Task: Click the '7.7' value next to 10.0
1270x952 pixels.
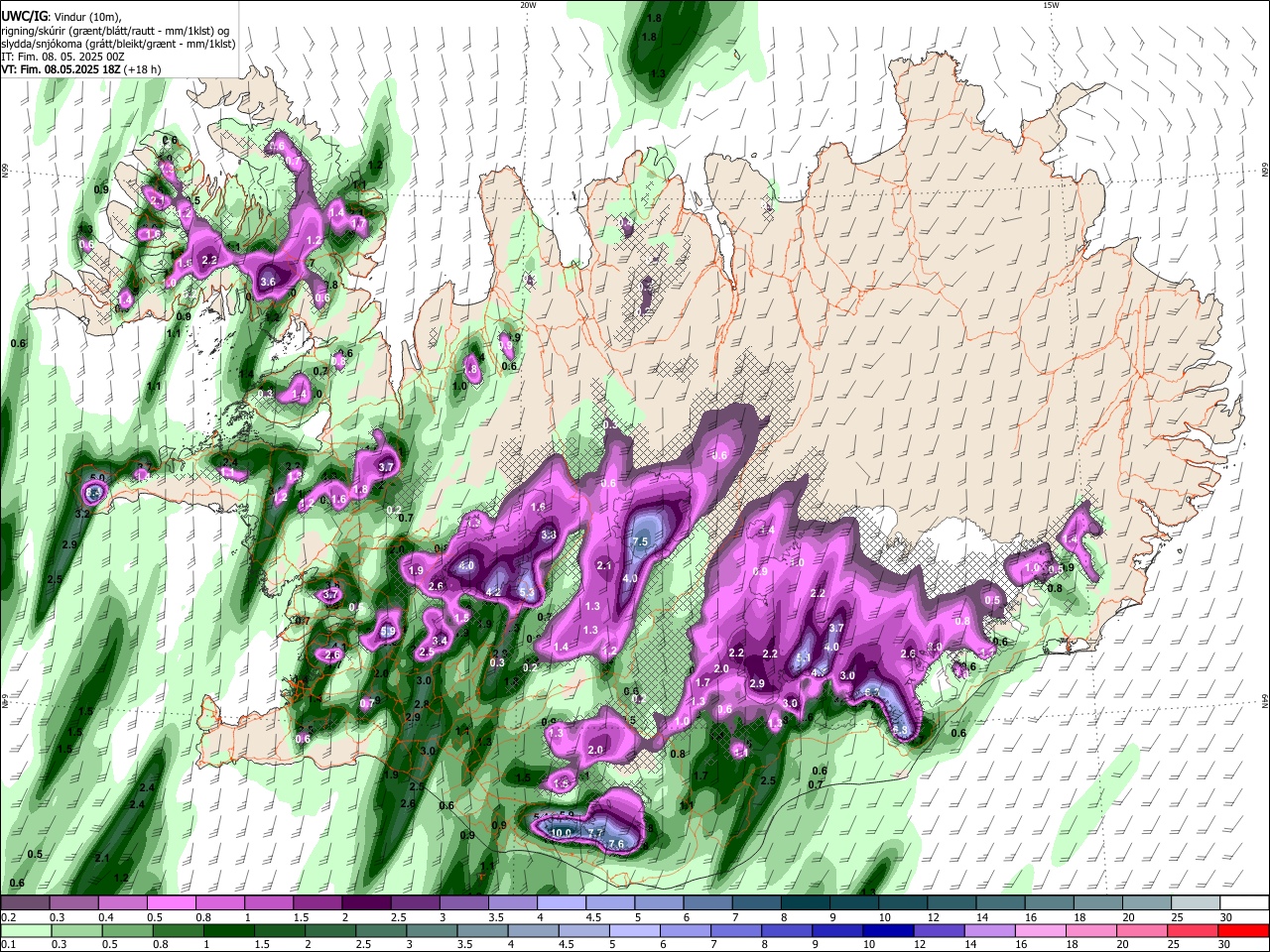Action: tap(595, 833)
